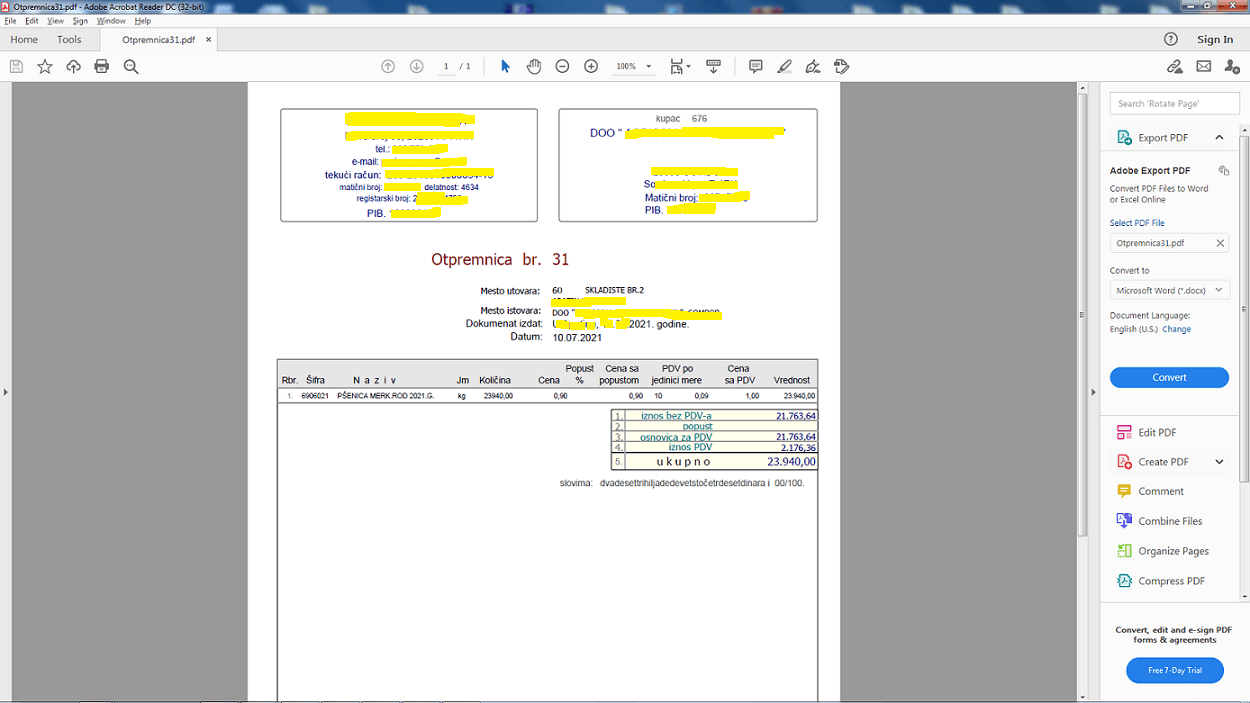Click the current page number field
The width and height of the screenshot is (1250, 703).
pos(446,66)
